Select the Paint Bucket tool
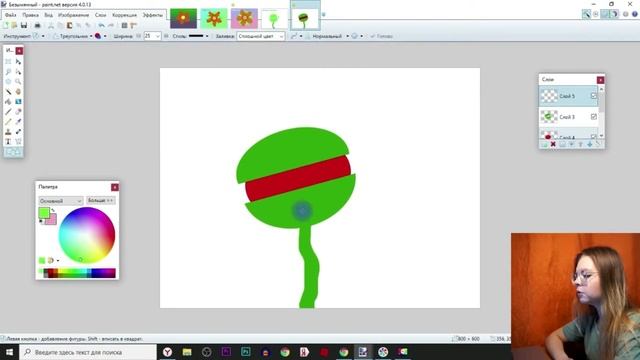The height and width of the screenshot is (360, 640). (x=8, y=102)
